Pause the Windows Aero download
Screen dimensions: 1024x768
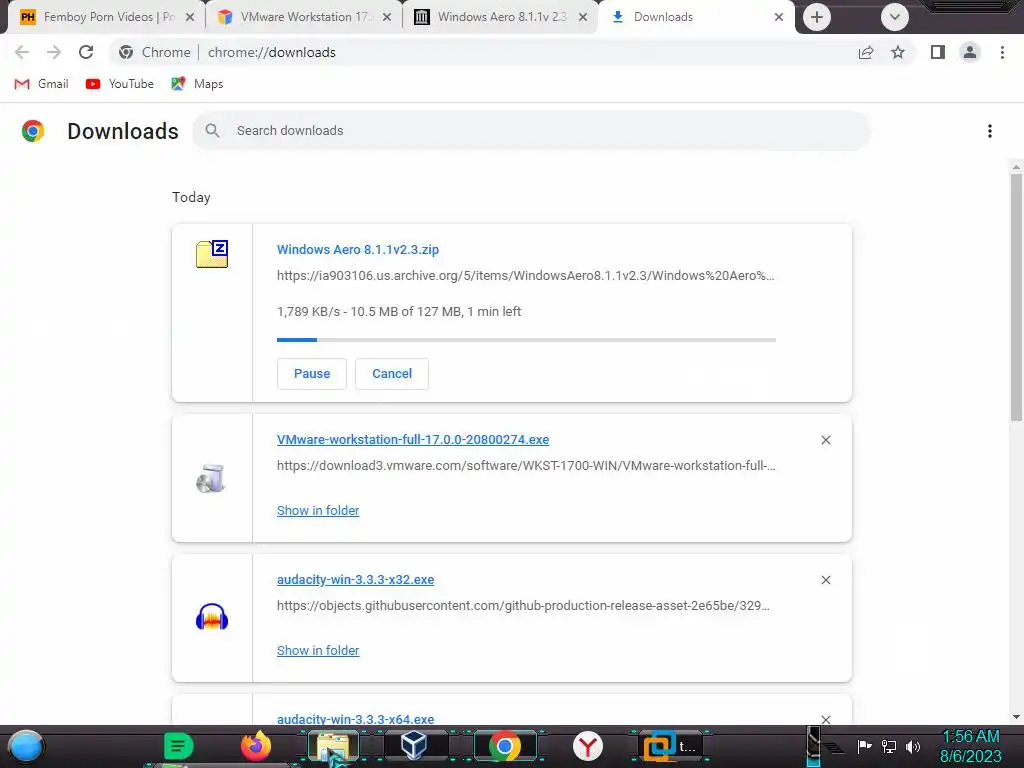[312, 374]
